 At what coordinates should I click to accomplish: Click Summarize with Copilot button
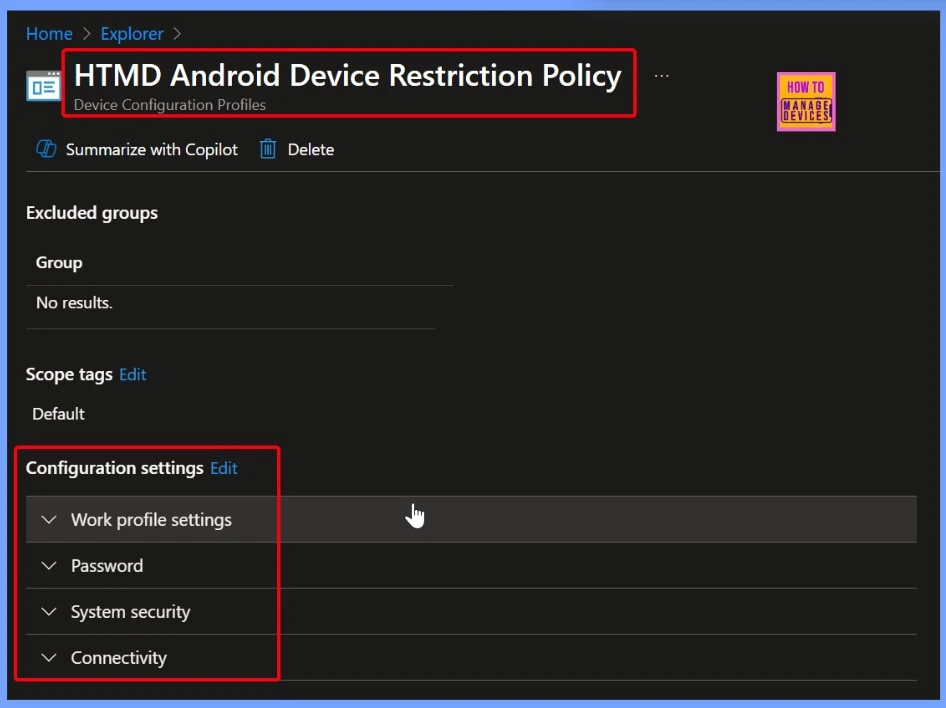click(x=137, y=149)
